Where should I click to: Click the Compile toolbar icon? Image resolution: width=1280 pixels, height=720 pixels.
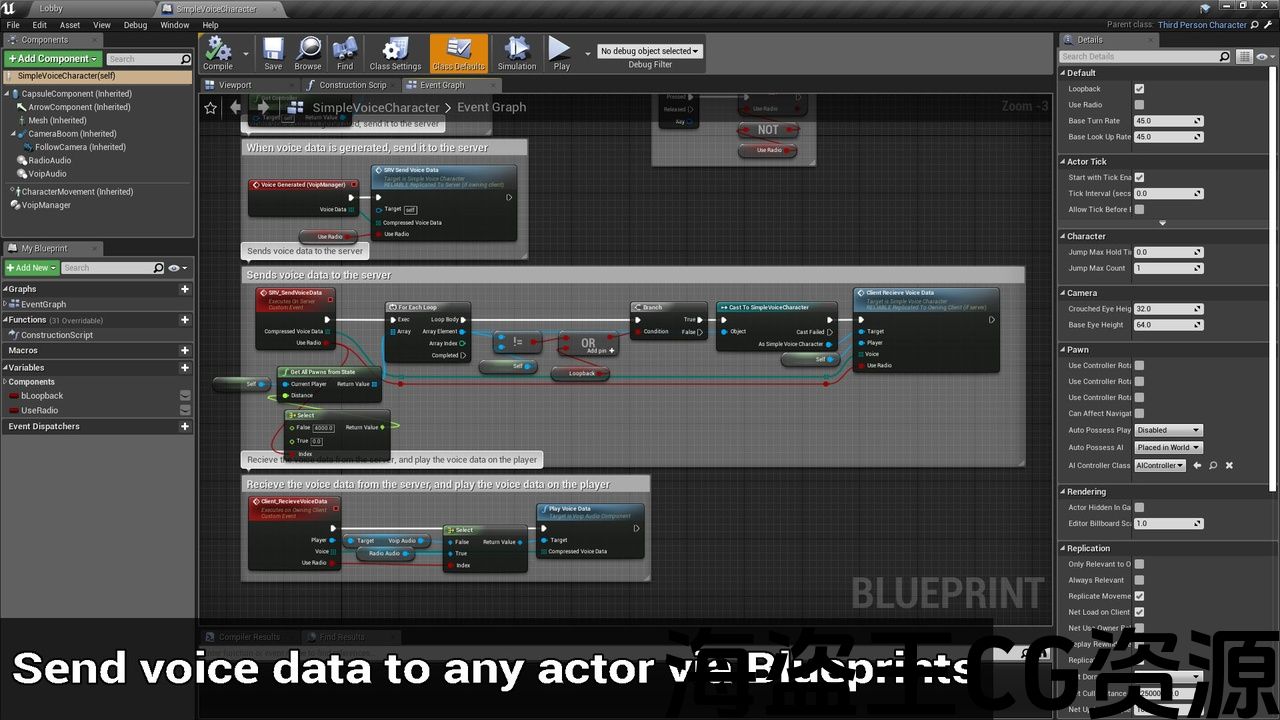click(x=218, y=52)
